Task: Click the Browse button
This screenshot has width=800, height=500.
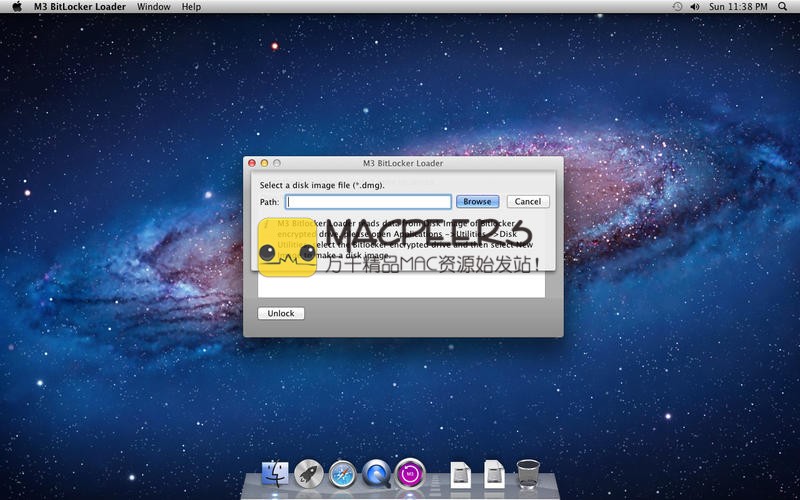Action: [477, 201]
